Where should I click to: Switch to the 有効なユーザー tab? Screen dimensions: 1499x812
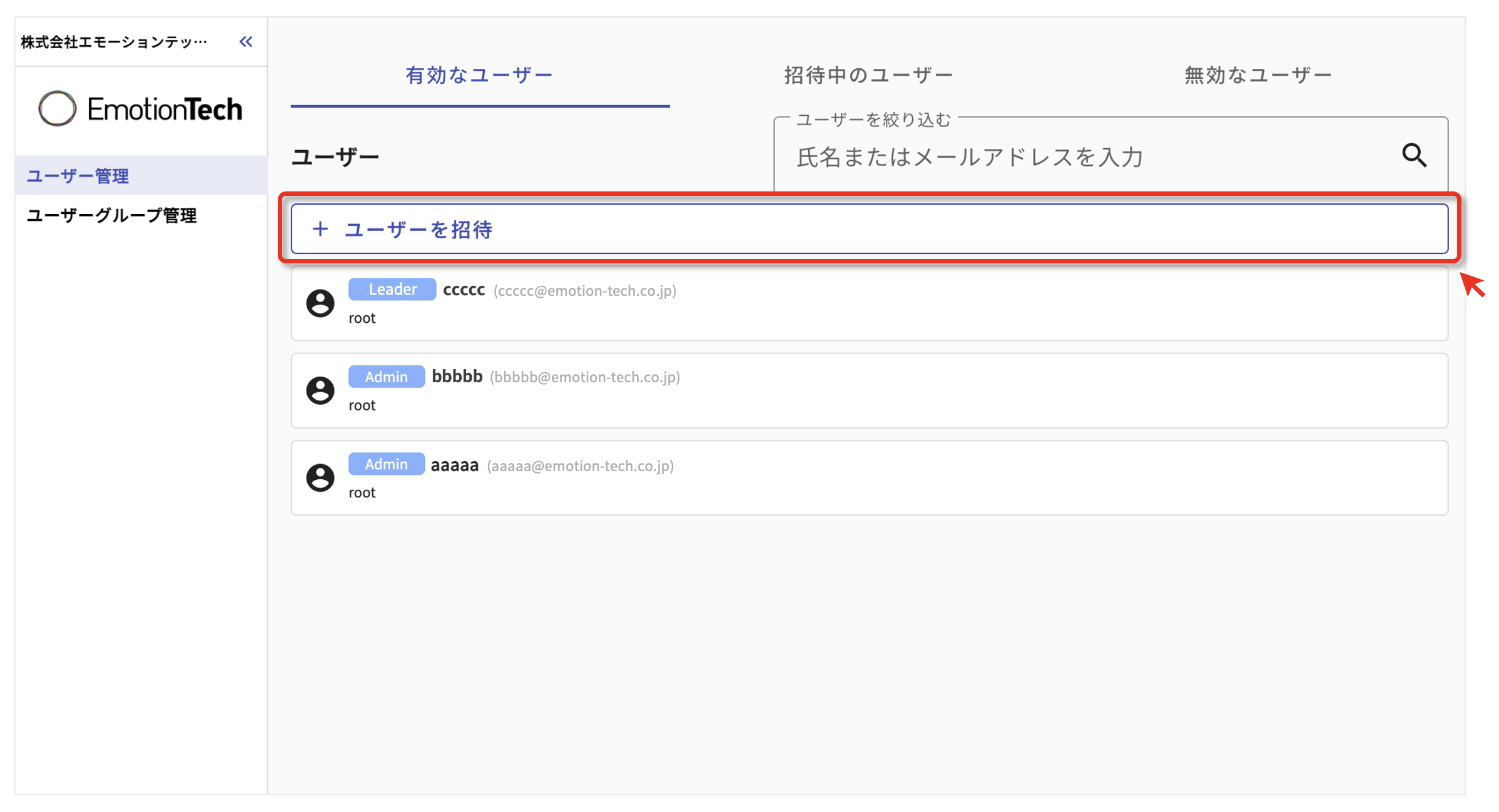click(x=479, y=75)
